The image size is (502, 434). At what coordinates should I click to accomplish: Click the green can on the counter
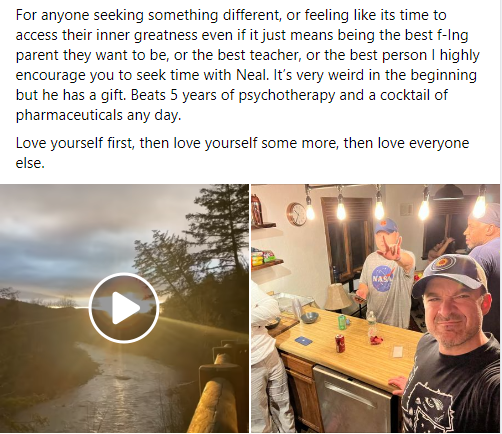click(x=342, y=323)
